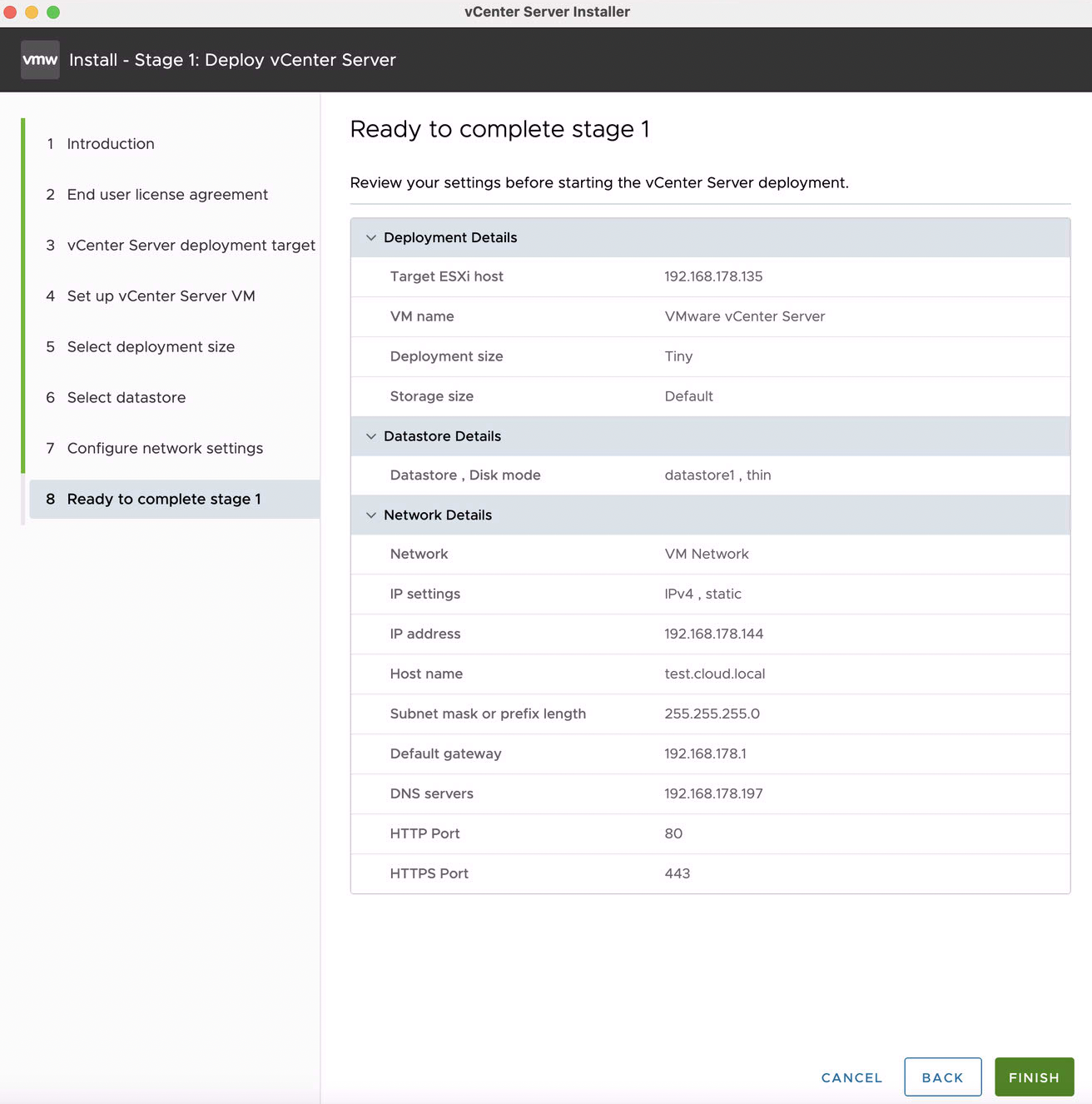This screenshot has width=1092, height=1104.
Task: Click the Target ESXi host IP value
Action: [713, 276]
